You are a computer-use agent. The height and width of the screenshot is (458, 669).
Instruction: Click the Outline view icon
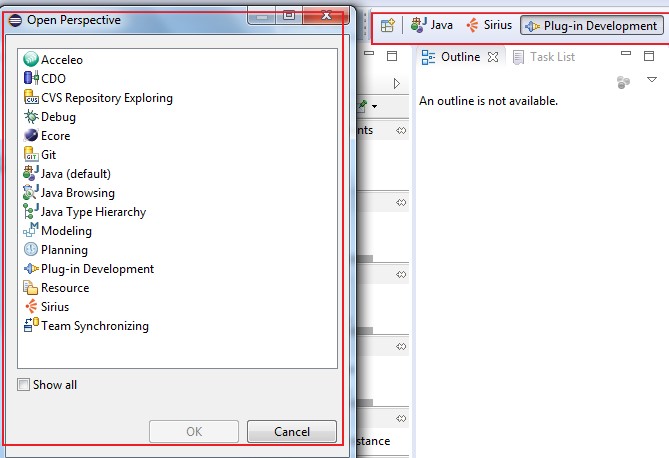pyautogui.click(x=428, y=57)
